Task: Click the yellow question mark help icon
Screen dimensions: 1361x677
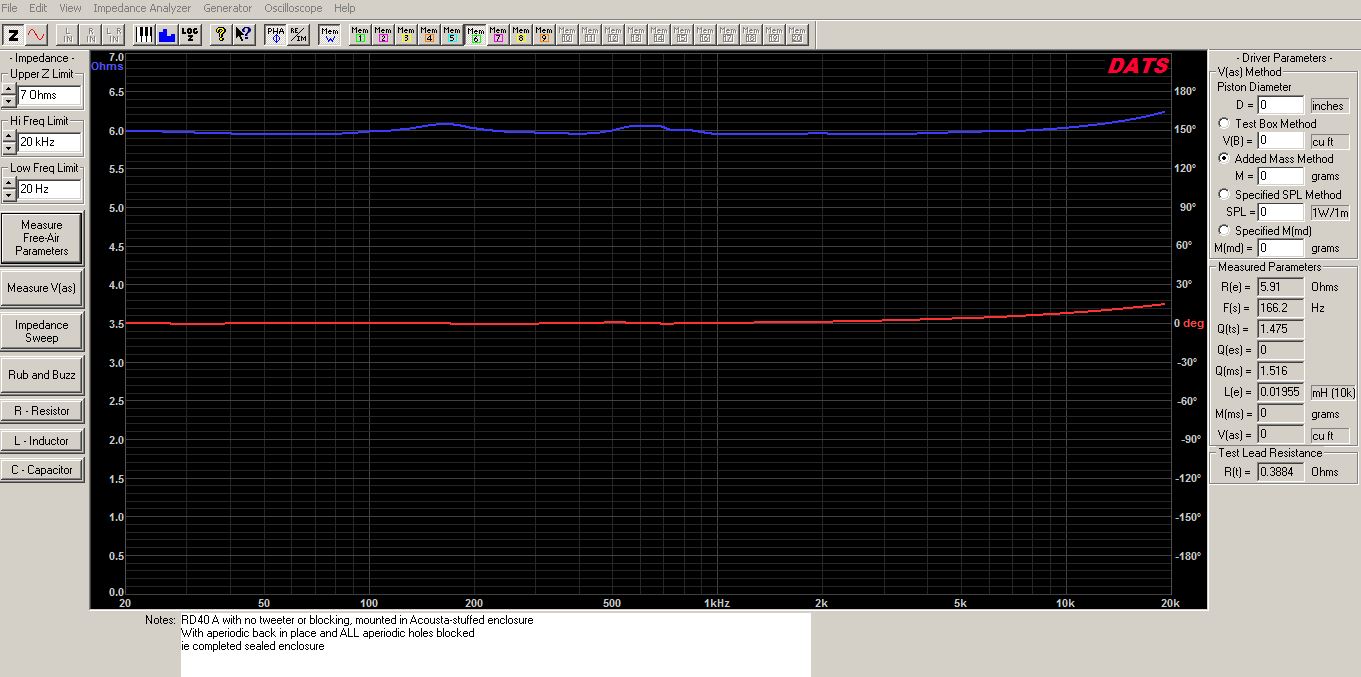Action: pos(220,35)
